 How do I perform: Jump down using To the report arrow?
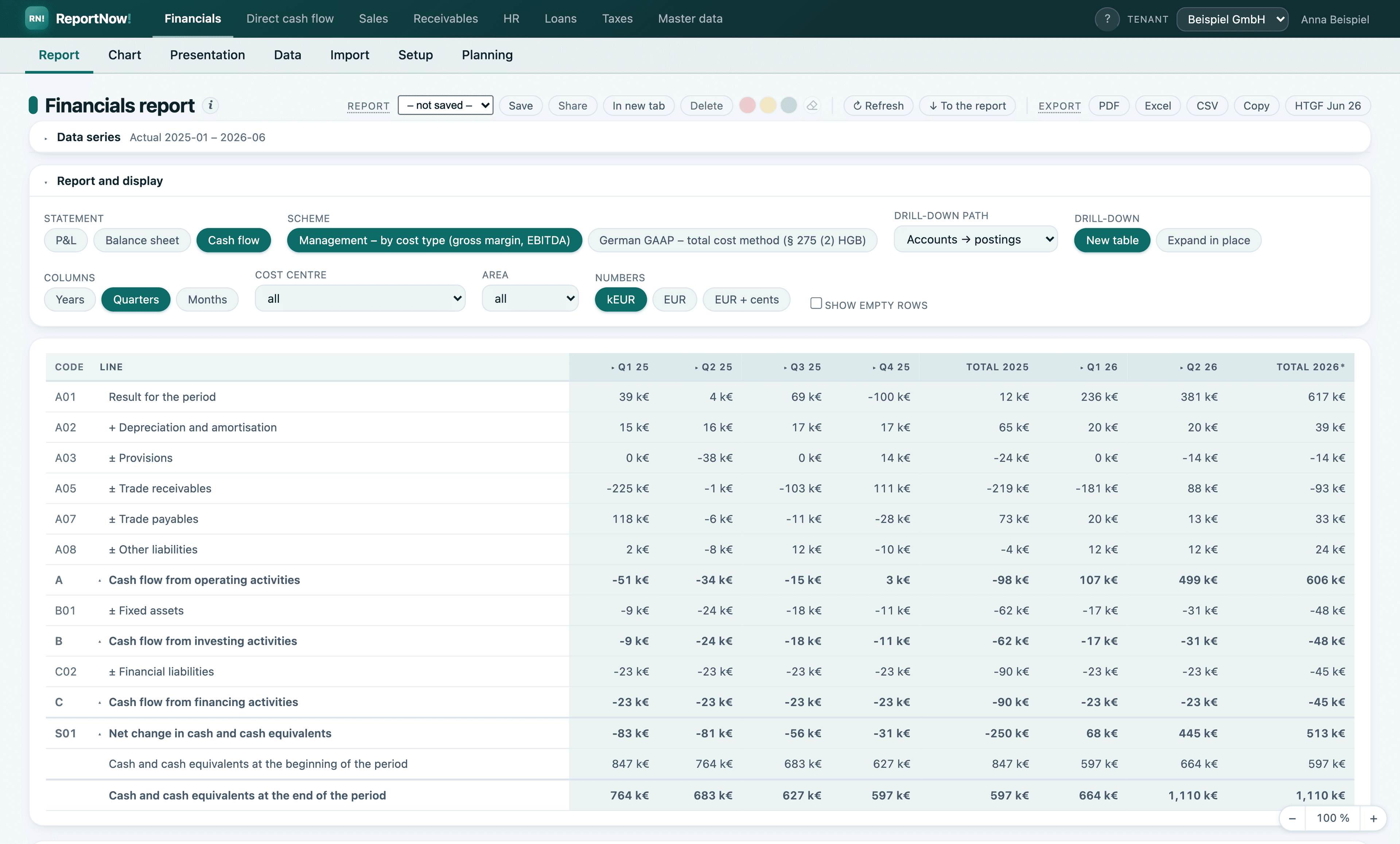click(967, 106)
